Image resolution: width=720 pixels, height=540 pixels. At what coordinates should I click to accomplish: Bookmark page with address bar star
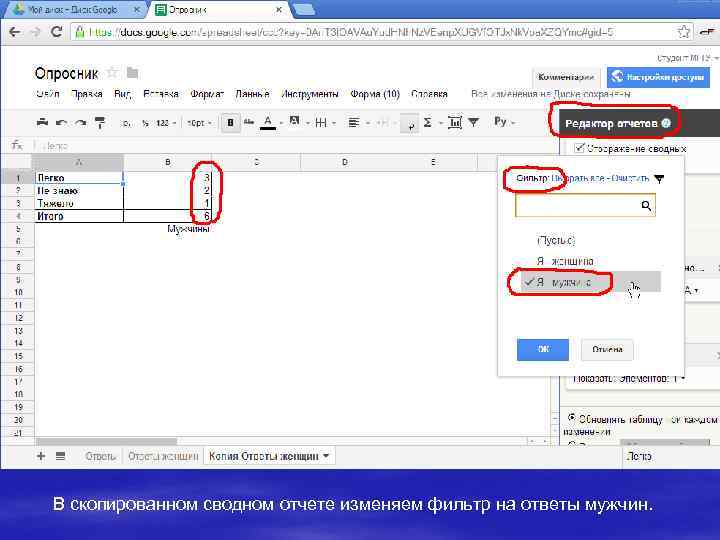tap(683, 32)
